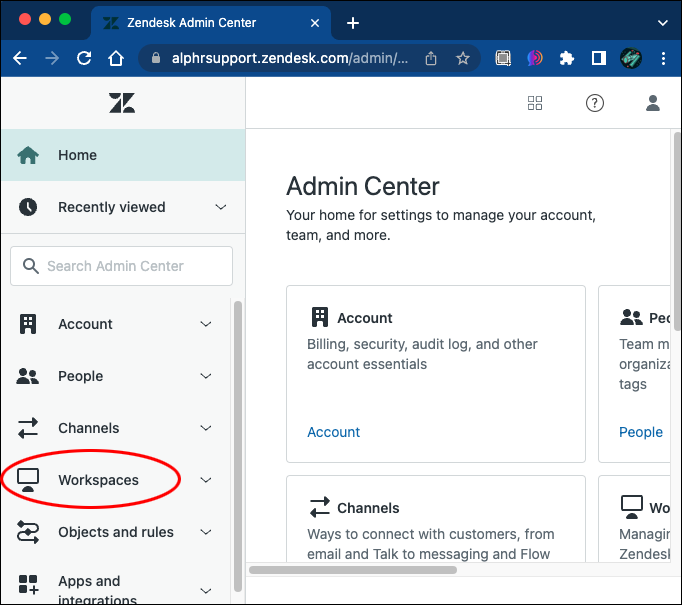Click the Workspaces monitor icon in sidebar
The height and width of the screenshot is (605, 682).
pos(28,480)
